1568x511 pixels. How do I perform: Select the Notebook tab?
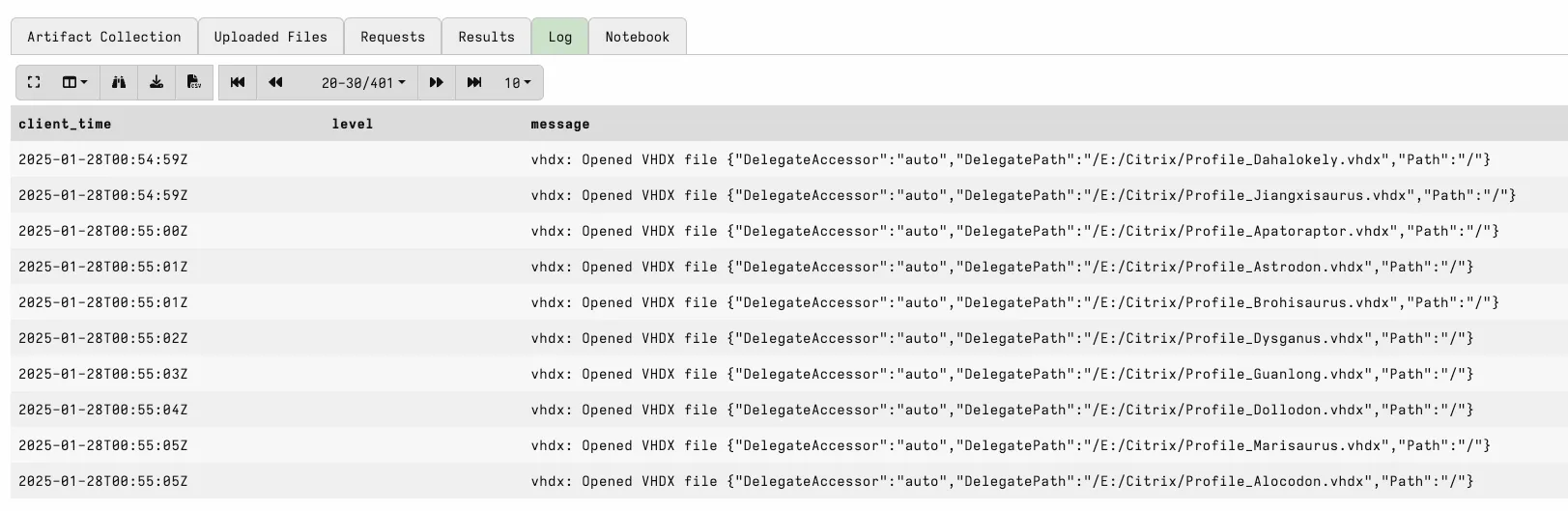coord(637,37)
